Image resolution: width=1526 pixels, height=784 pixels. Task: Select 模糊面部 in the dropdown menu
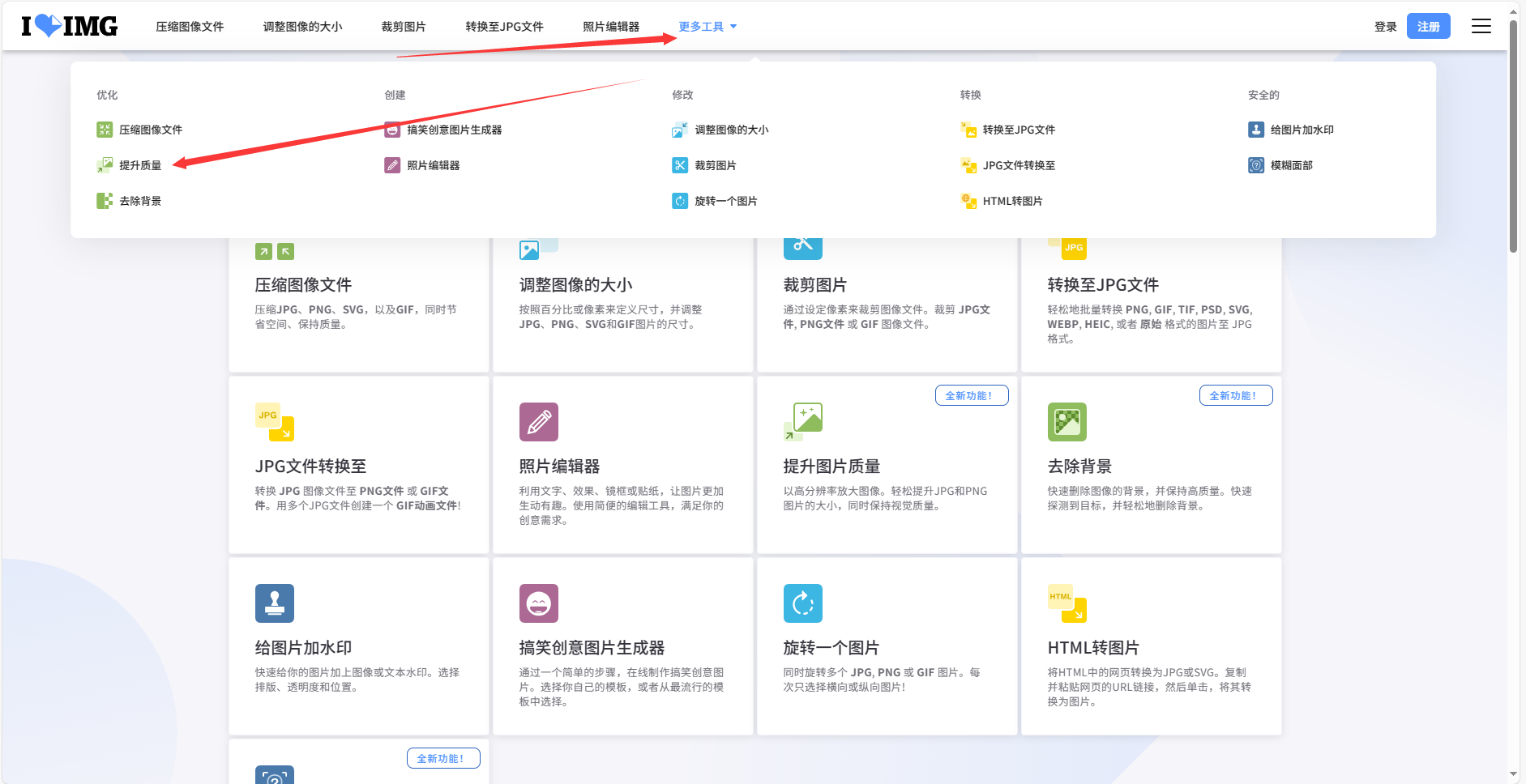pyautogui.click(x=1292, y=165)
